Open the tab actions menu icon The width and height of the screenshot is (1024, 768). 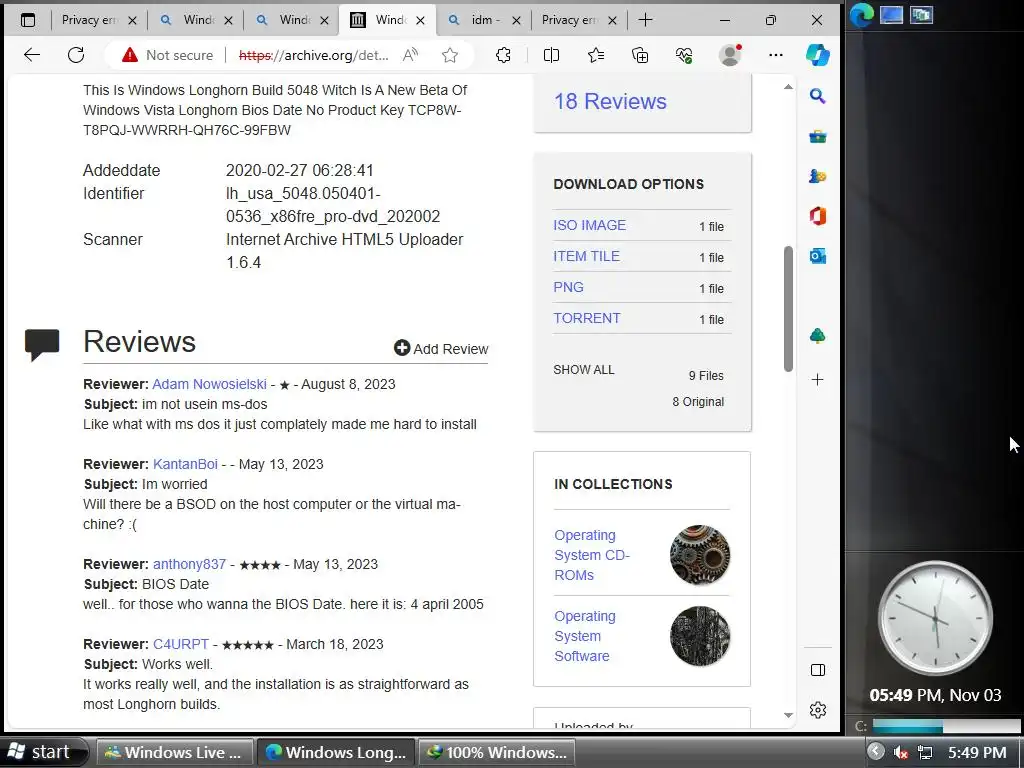tap(28, 20)
